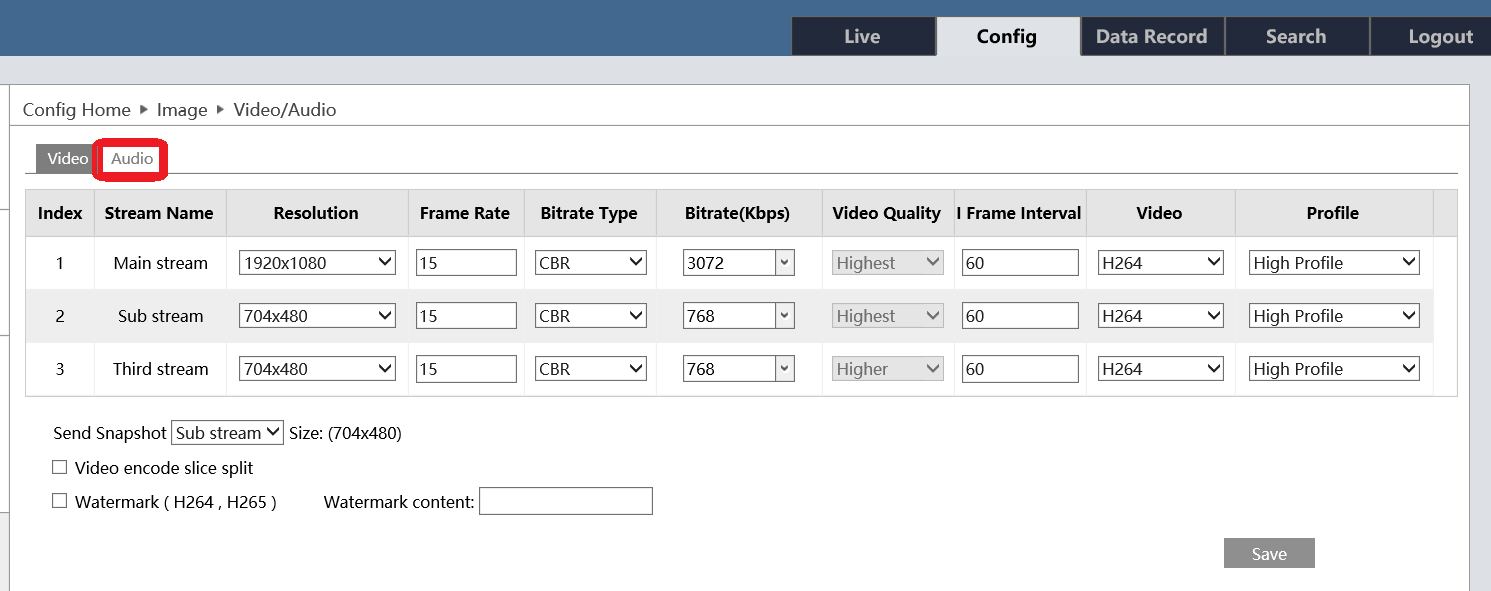1491x591 pixels.
Task: Toggle the Watermark checkbox
Action: pos(60,502)
